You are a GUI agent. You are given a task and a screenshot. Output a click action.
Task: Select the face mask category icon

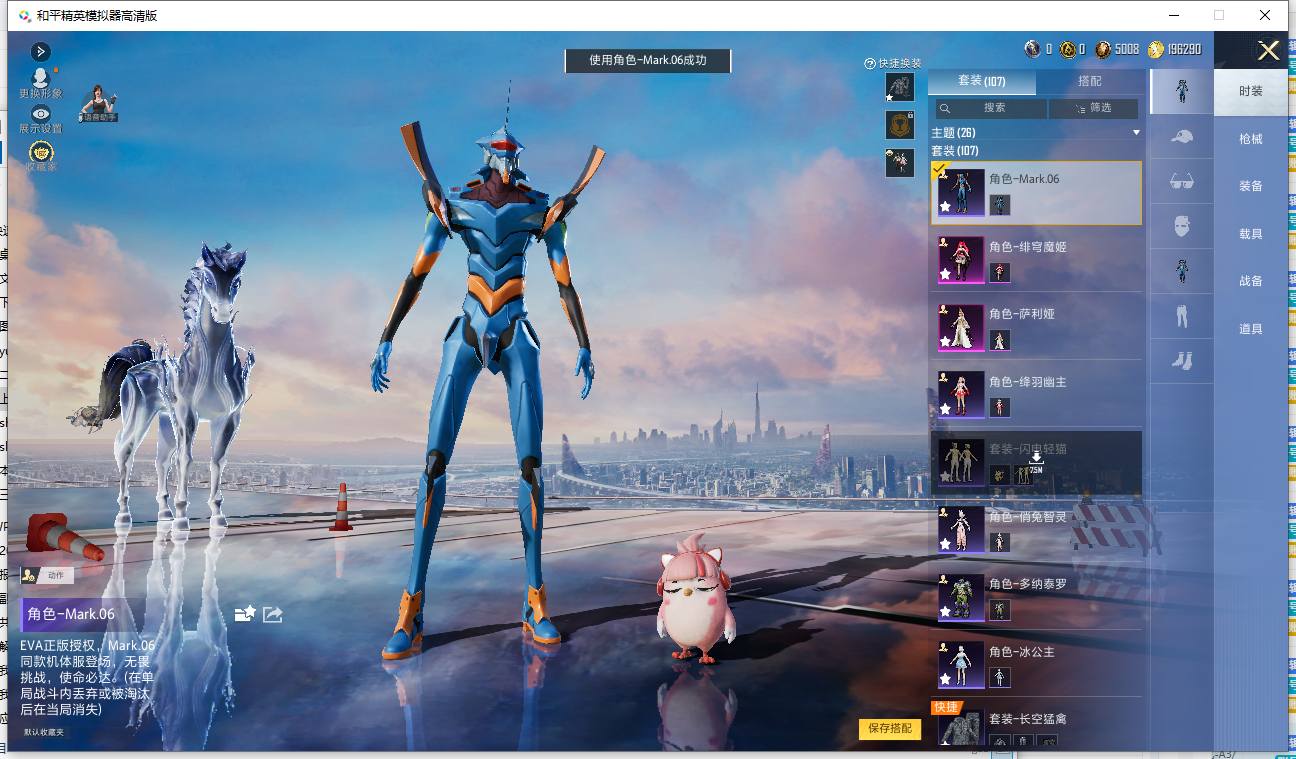tap(1182, 226)
